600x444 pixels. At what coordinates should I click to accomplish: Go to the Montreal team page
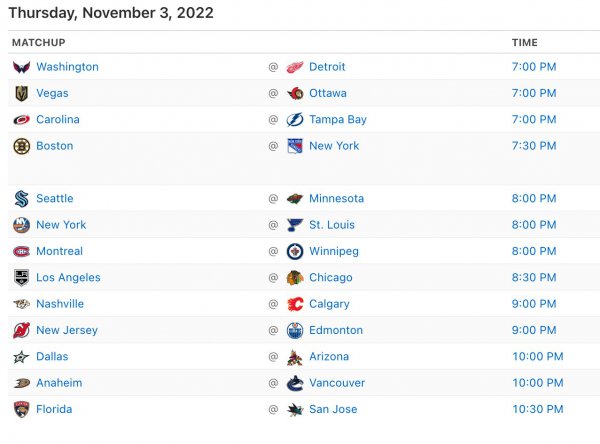pyautogui.click(x=59, y=251)
